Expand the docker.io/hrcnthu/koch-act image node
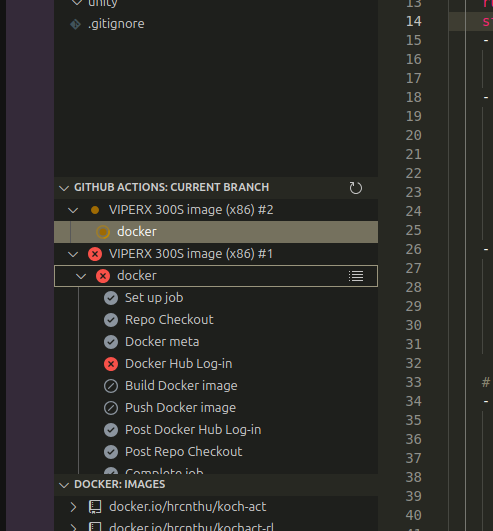Image resolution: width=493 pixels, height=531 pixels. (73, 507)
